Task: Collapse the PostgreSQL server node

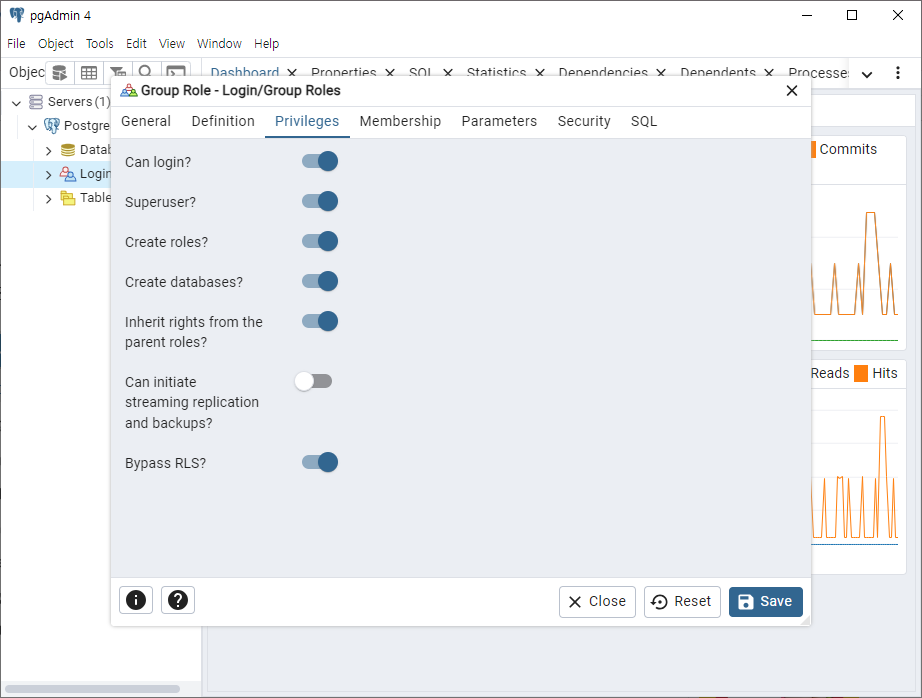Action: [x=32, y=126]
